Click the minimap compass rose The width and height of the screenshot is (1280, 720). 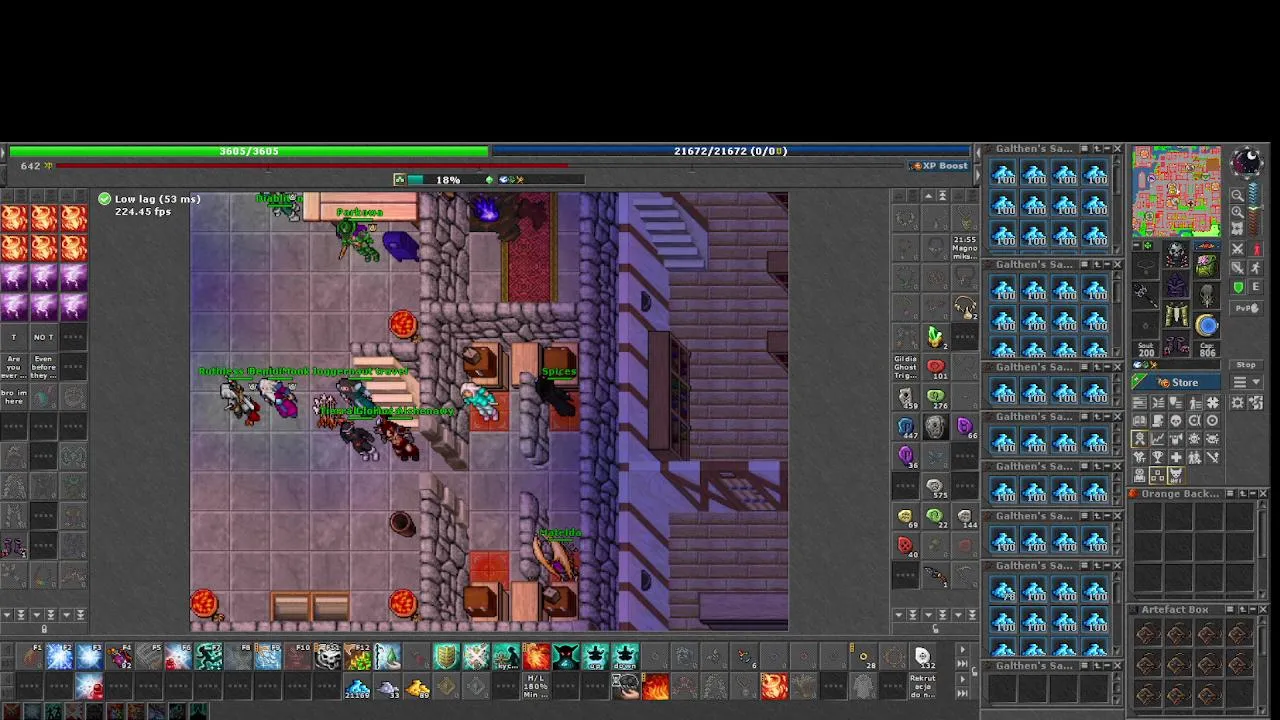click(1246, 162)
